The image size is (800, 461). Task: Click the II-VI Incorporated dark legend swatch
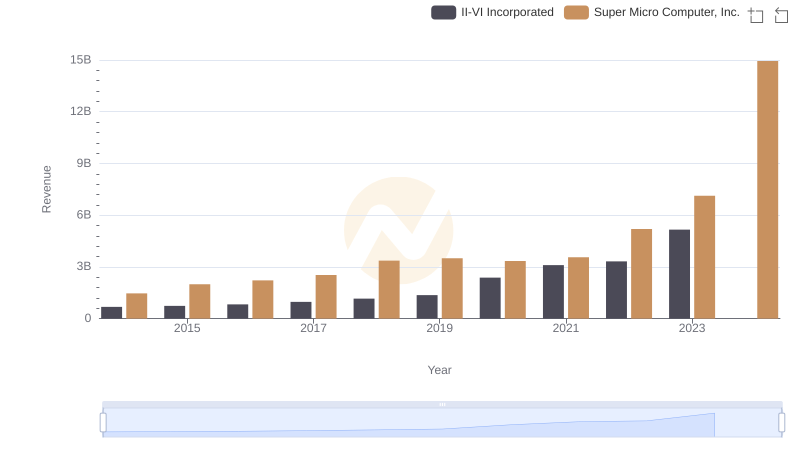[x=443, y=12]
